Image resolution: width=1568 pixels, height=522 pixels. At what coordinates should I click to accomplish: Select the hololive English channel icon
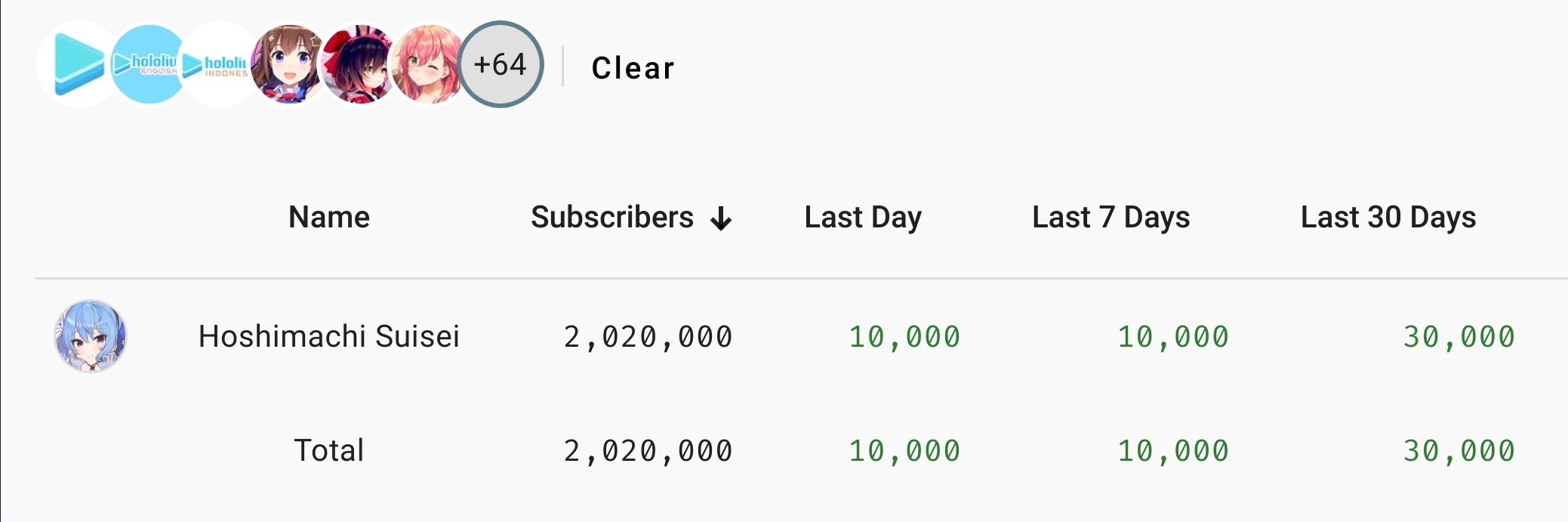149,64
